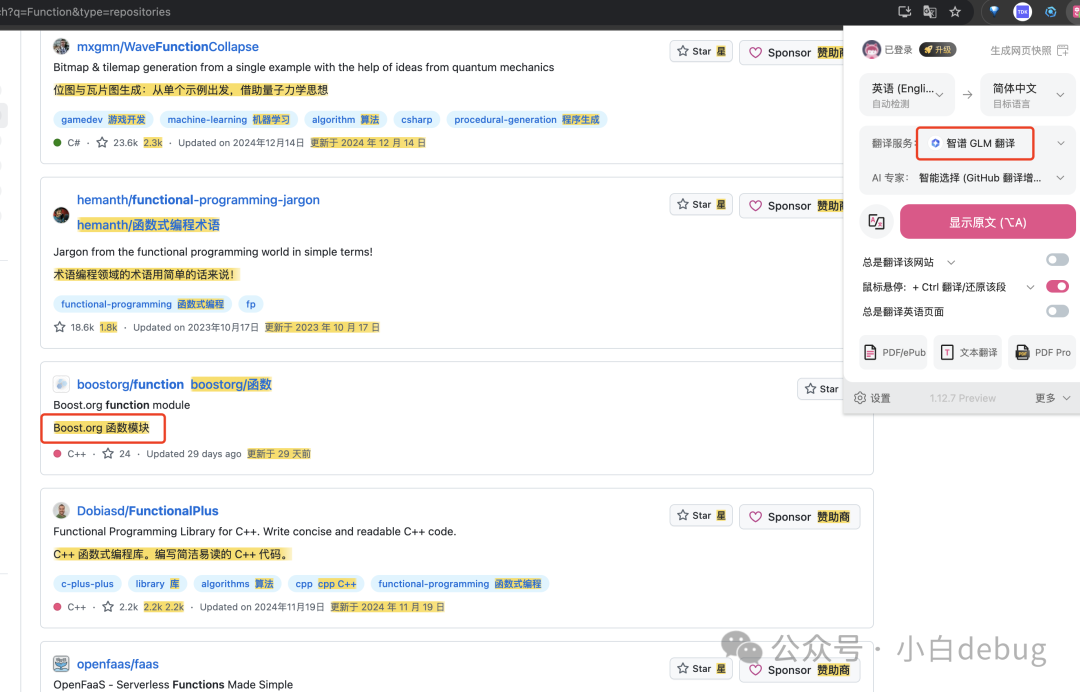
Task: Click the bilingual display mode icon
Action: (876, 222)
